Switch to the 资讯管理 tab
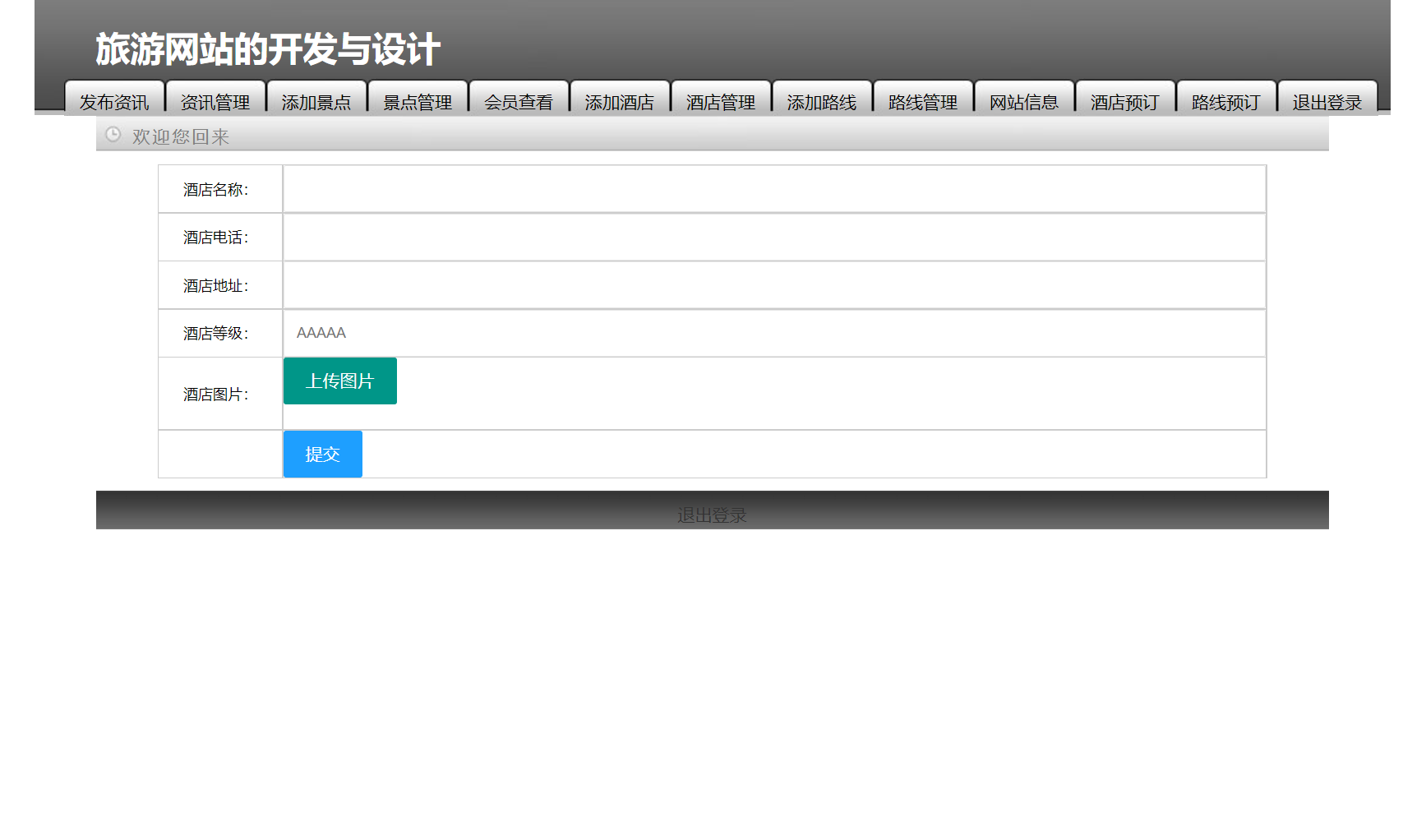 215,99
